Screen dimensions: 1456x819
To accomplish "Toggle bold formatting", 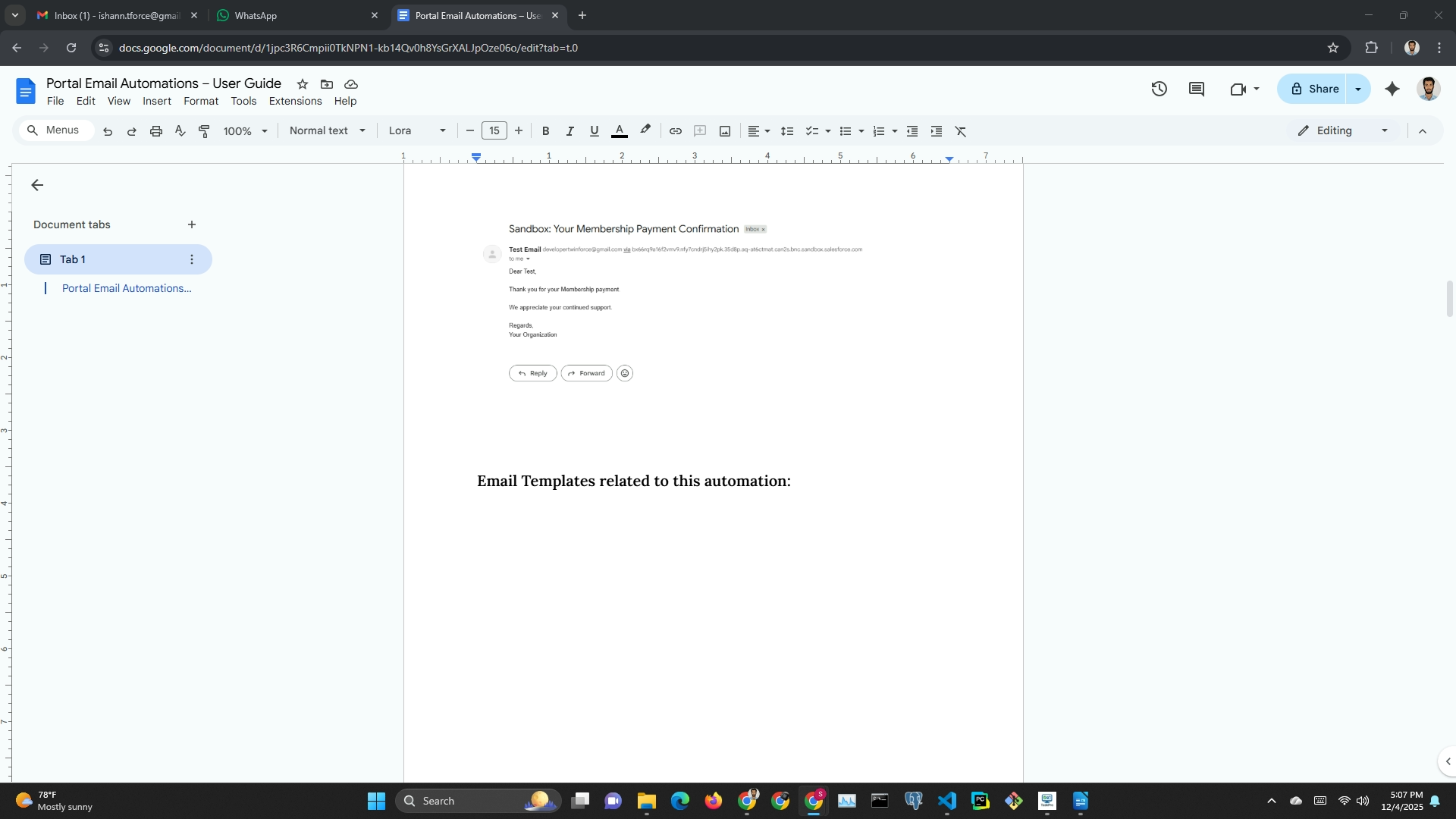I will click(x=545, y=131).
